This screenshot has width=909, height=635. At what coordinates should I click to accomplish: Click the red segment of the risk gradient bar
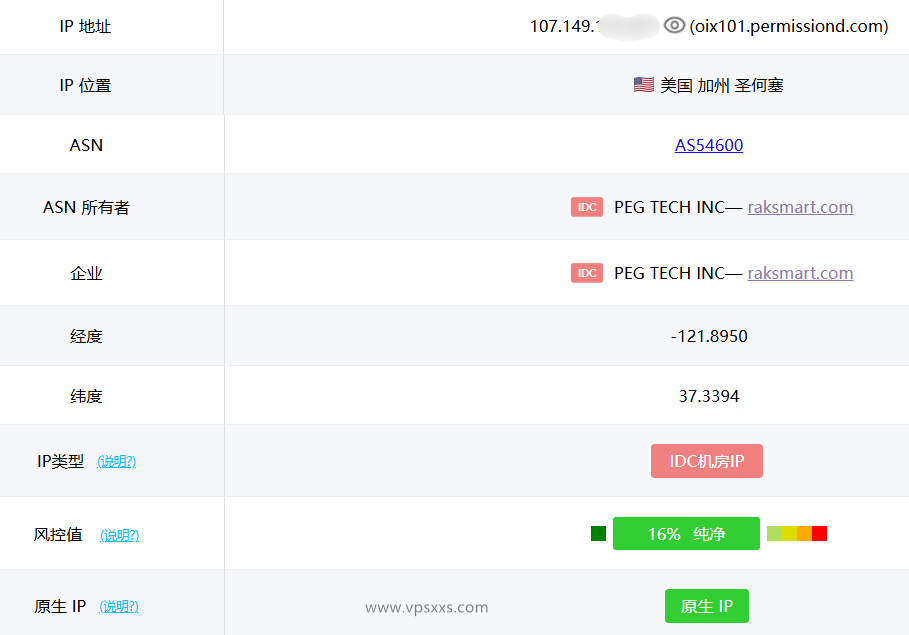pyautogui.click(x=820, y=533)
